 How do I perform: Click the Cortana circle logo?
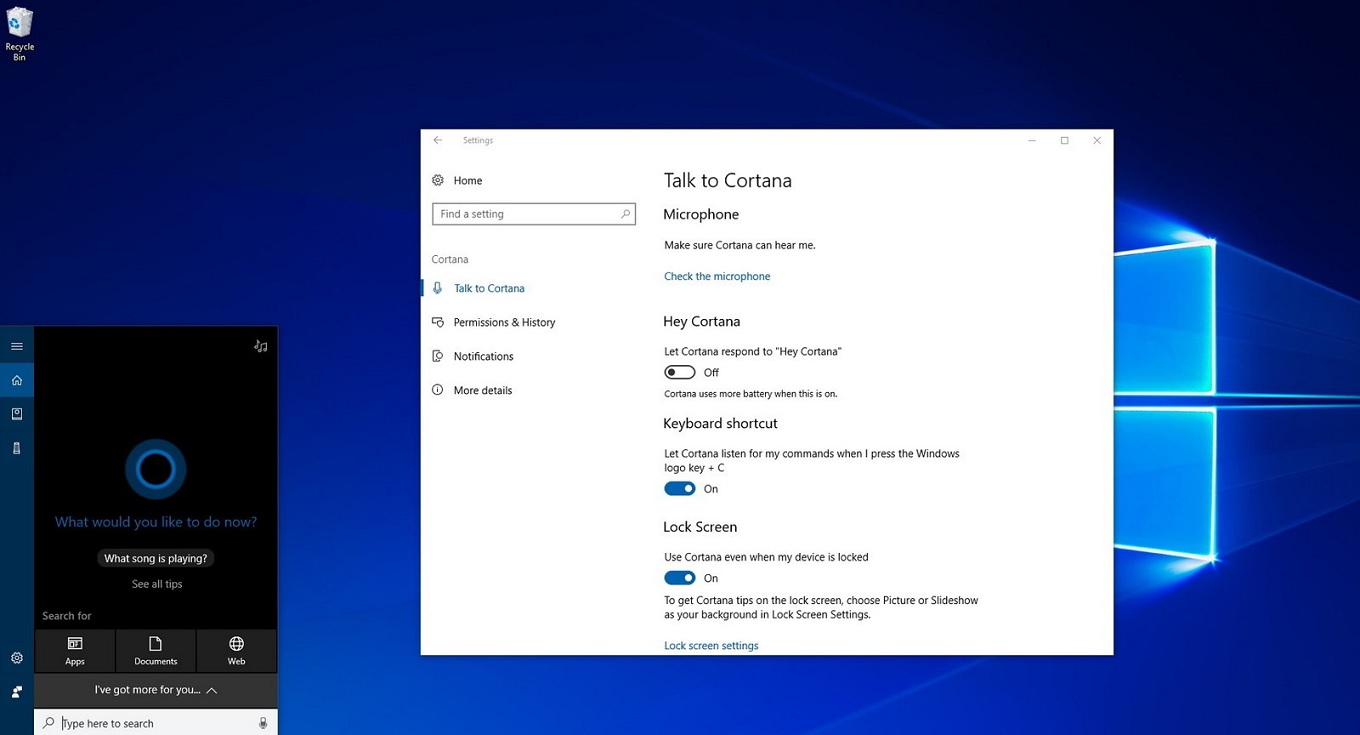pos(155,468)
